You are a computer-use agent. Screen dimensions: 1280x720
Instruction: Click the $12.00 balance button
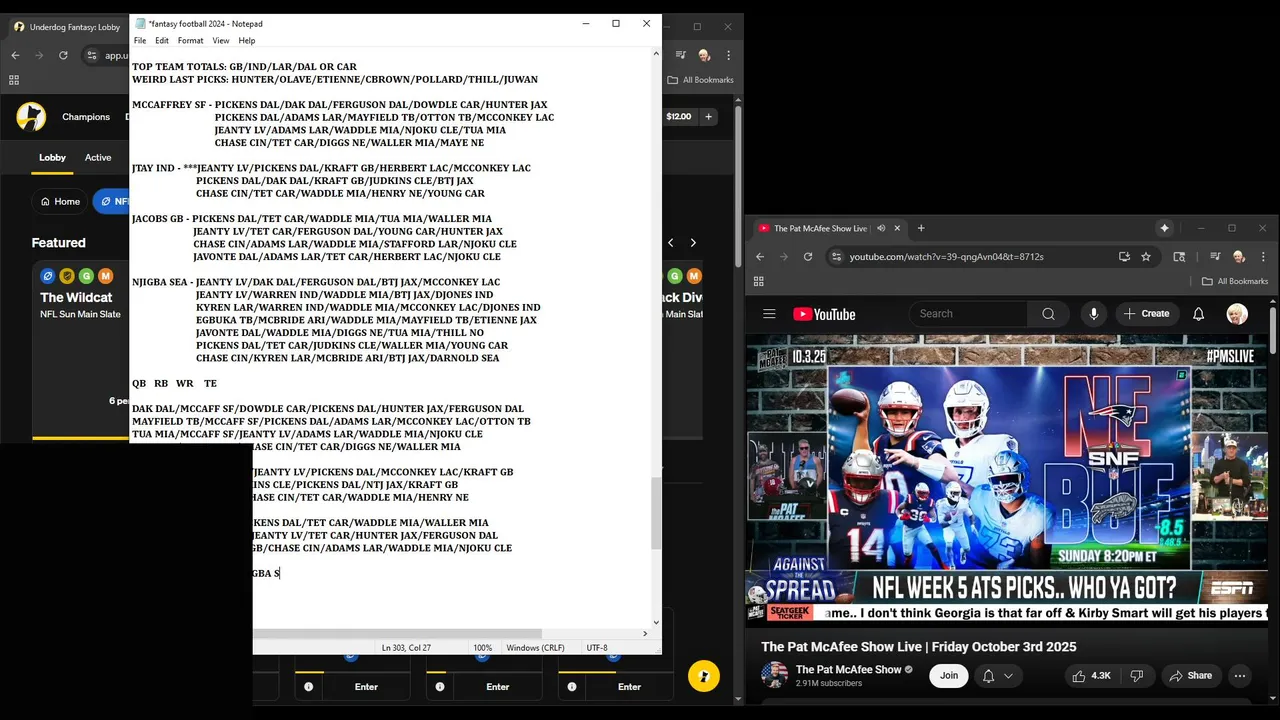tap(679, 117)
